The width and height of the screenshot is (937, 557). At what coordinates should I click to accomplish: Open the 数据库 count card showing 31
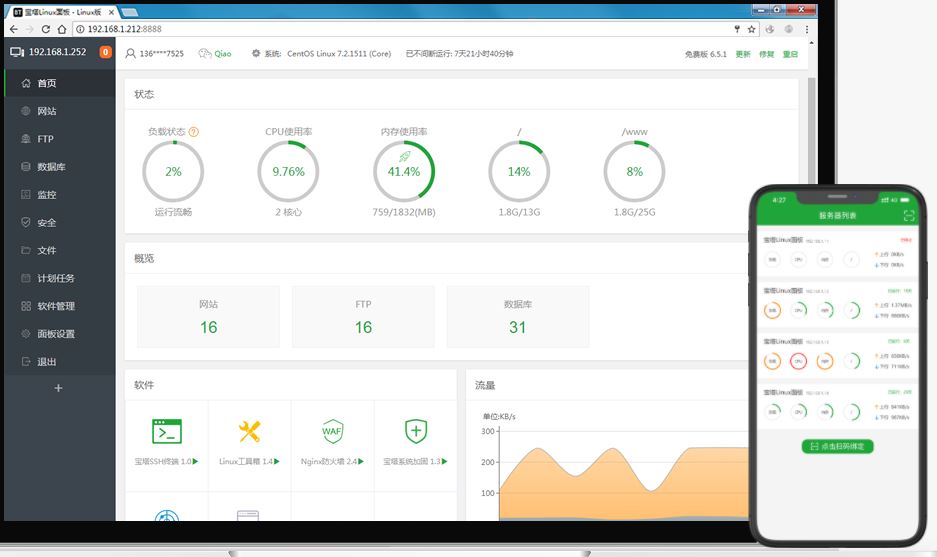(518, 317)
